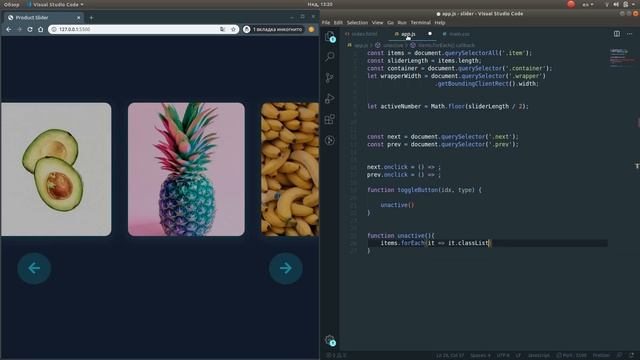Open the system volume indicator

tap(616, 4)
